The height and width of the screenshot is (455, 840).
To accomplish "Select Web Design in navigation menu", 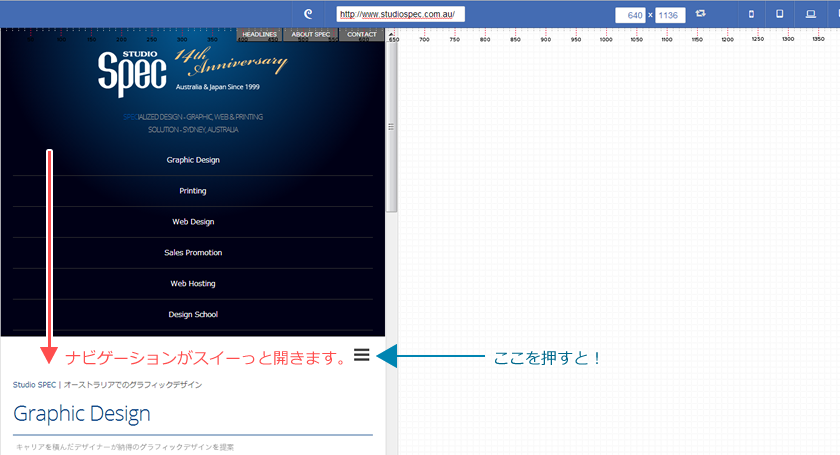I will click(x=193, y=222).
